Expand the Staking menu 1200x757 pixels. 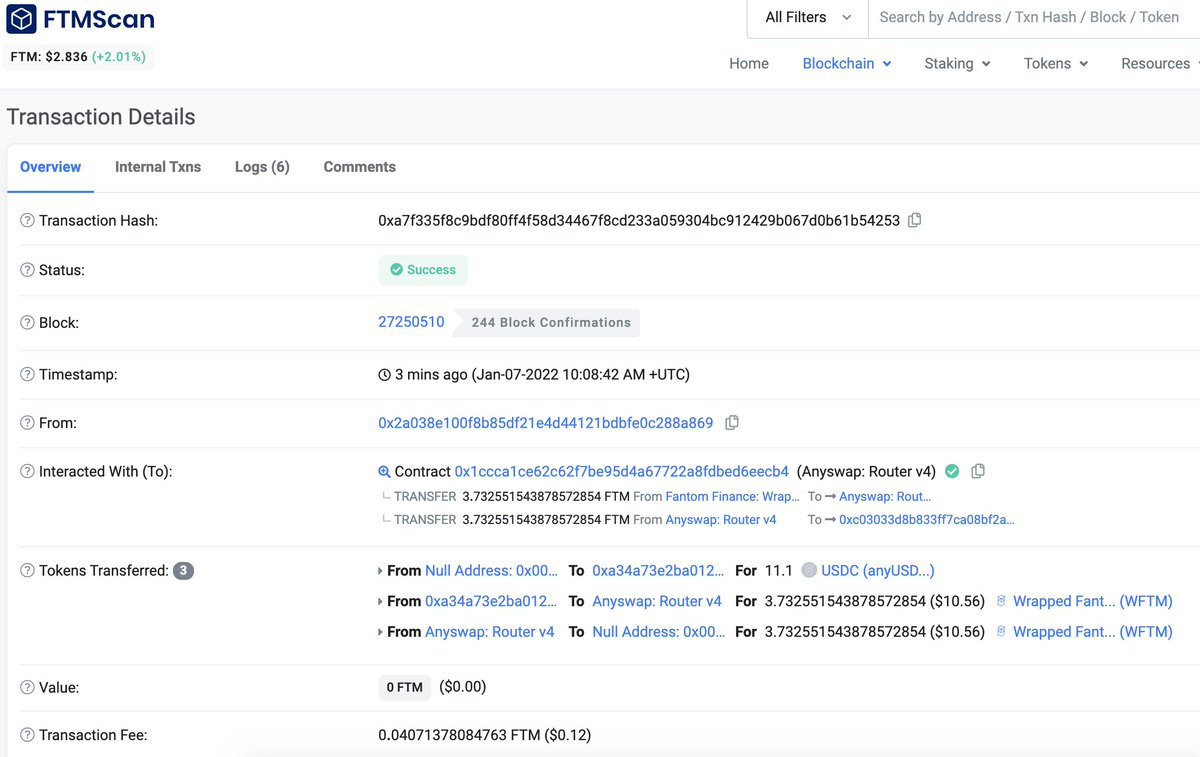957,63
